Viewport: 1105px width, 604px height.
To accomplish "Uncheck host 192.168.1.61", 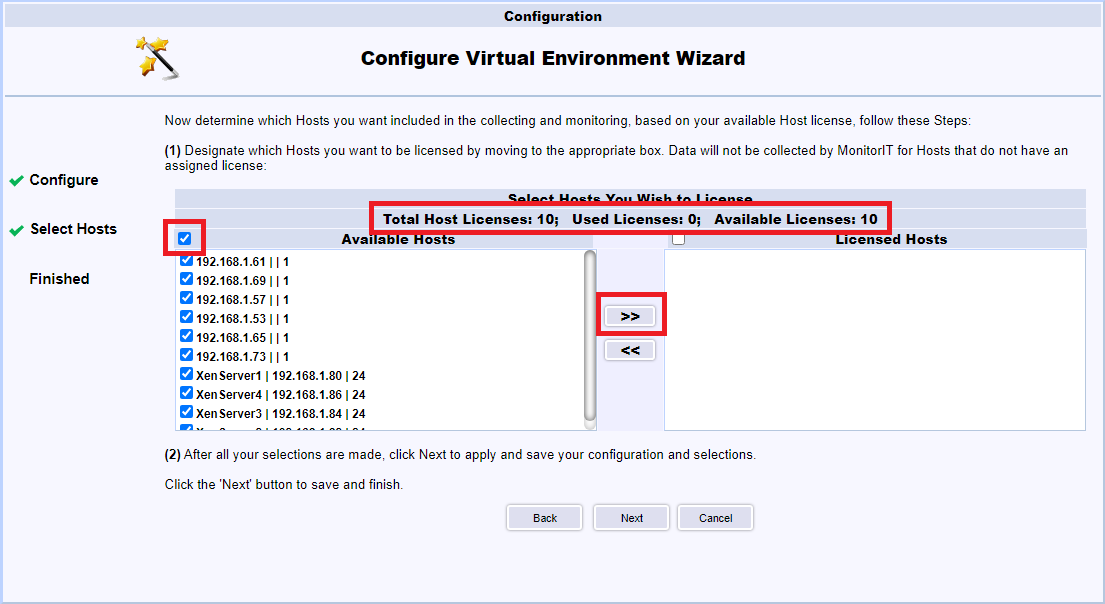I will [x=186, y=260].
